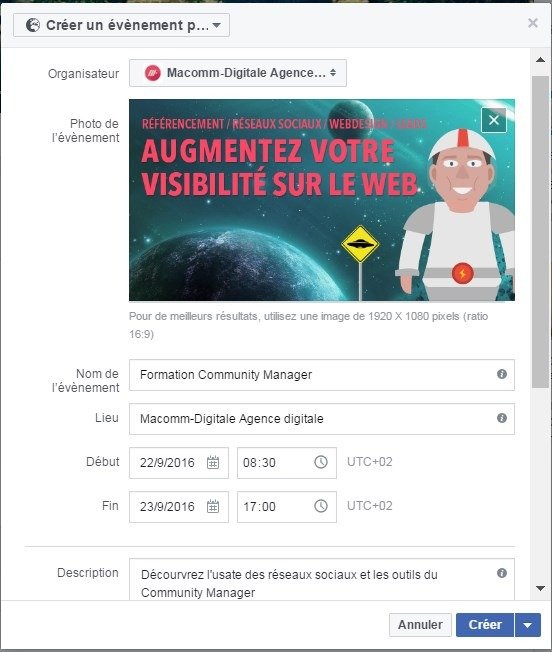Click the clock icon for start time
The height and width of the screenshot is (652, 552).
pos(320,462)
